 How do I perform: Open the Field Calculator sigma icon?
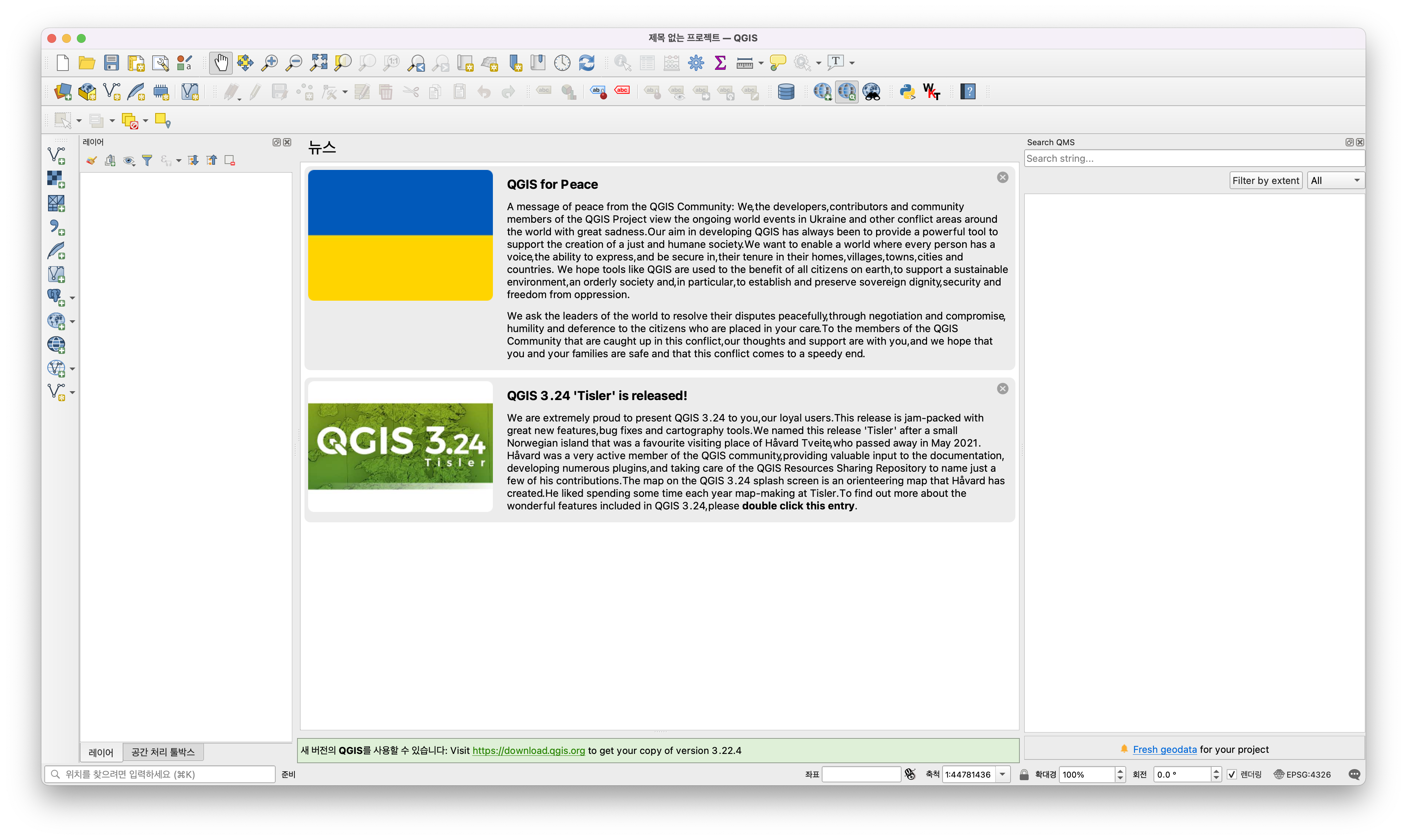point(720,62)
